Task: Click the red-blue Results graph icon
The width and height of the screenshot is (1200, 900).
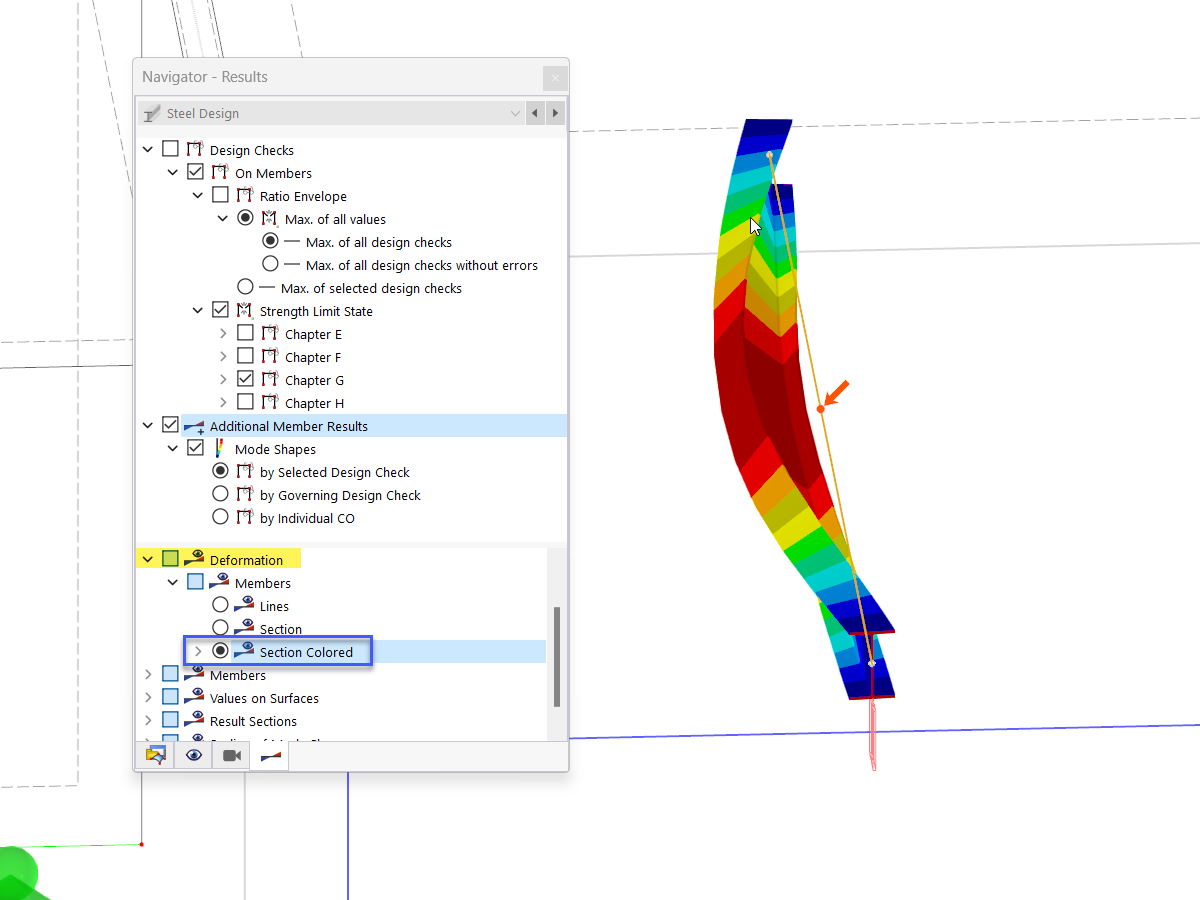Action: [x=268, y=754]
